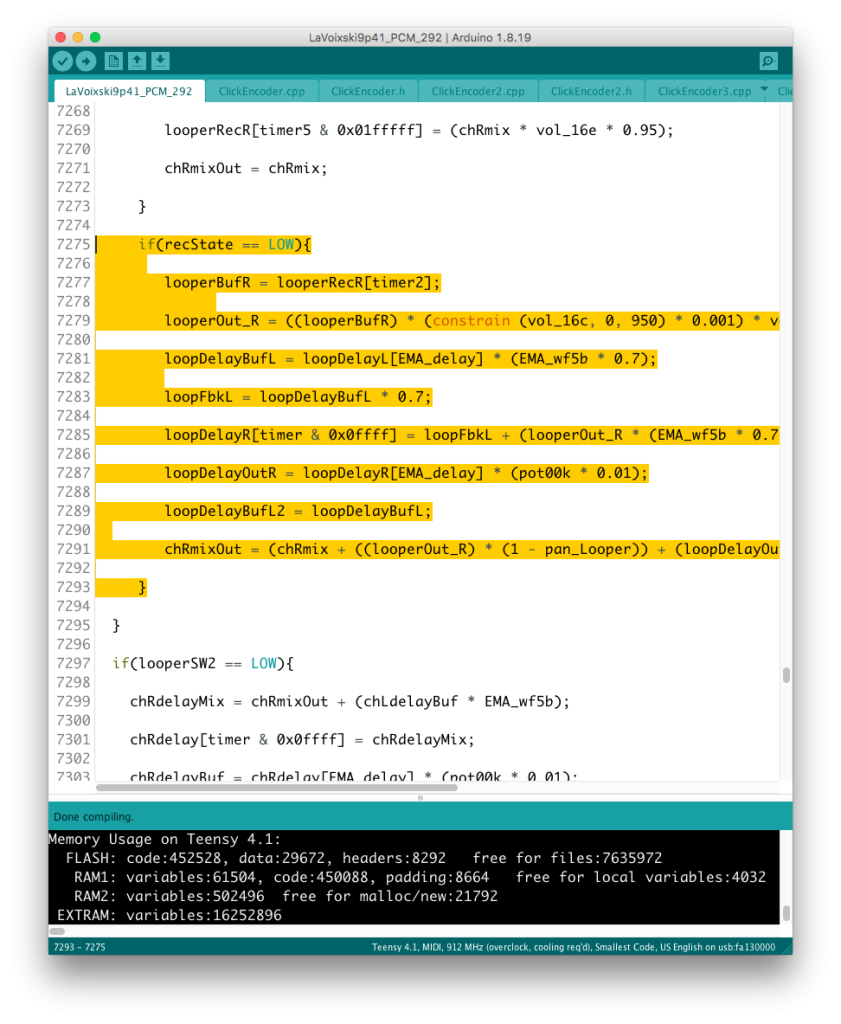Click the Verify checkmark button
Screen dimensions: 841x1024
[63, 61]
